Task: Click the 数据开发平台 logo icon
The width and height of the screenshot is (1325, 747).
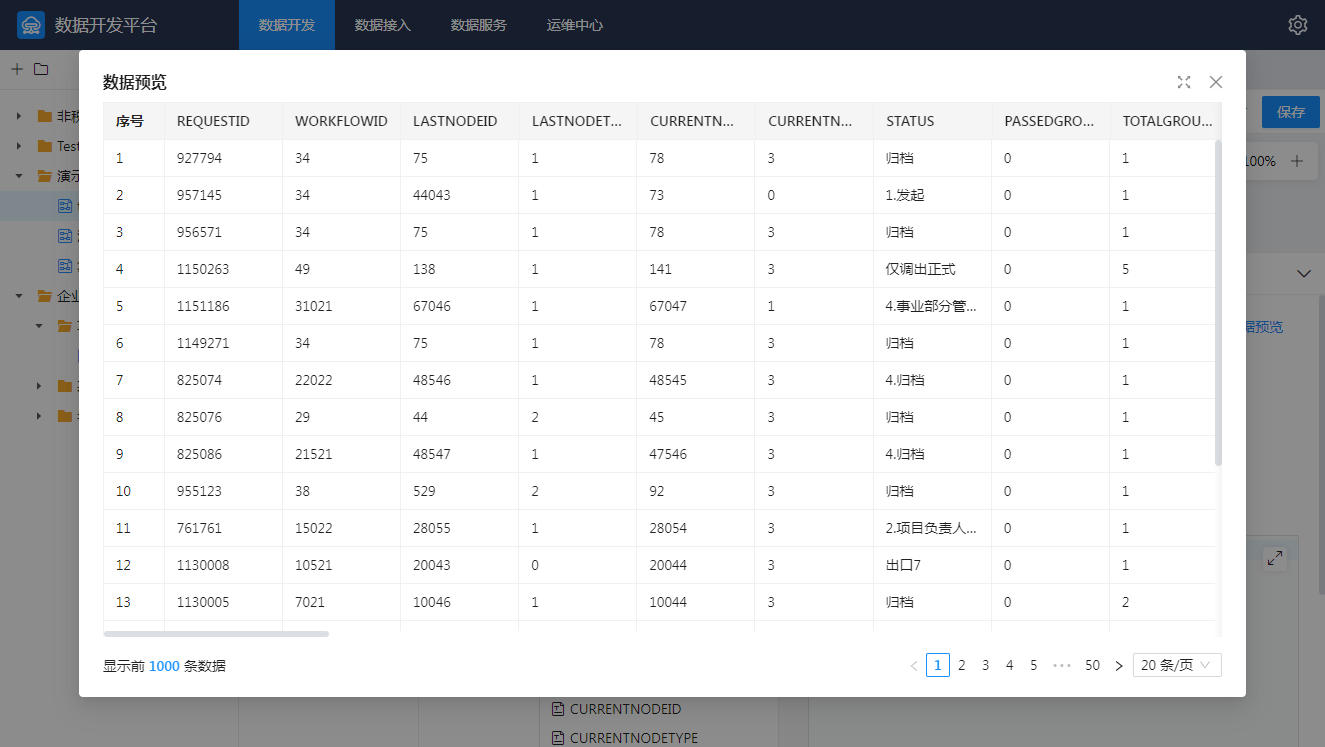Action: click(x=31, y=25)
